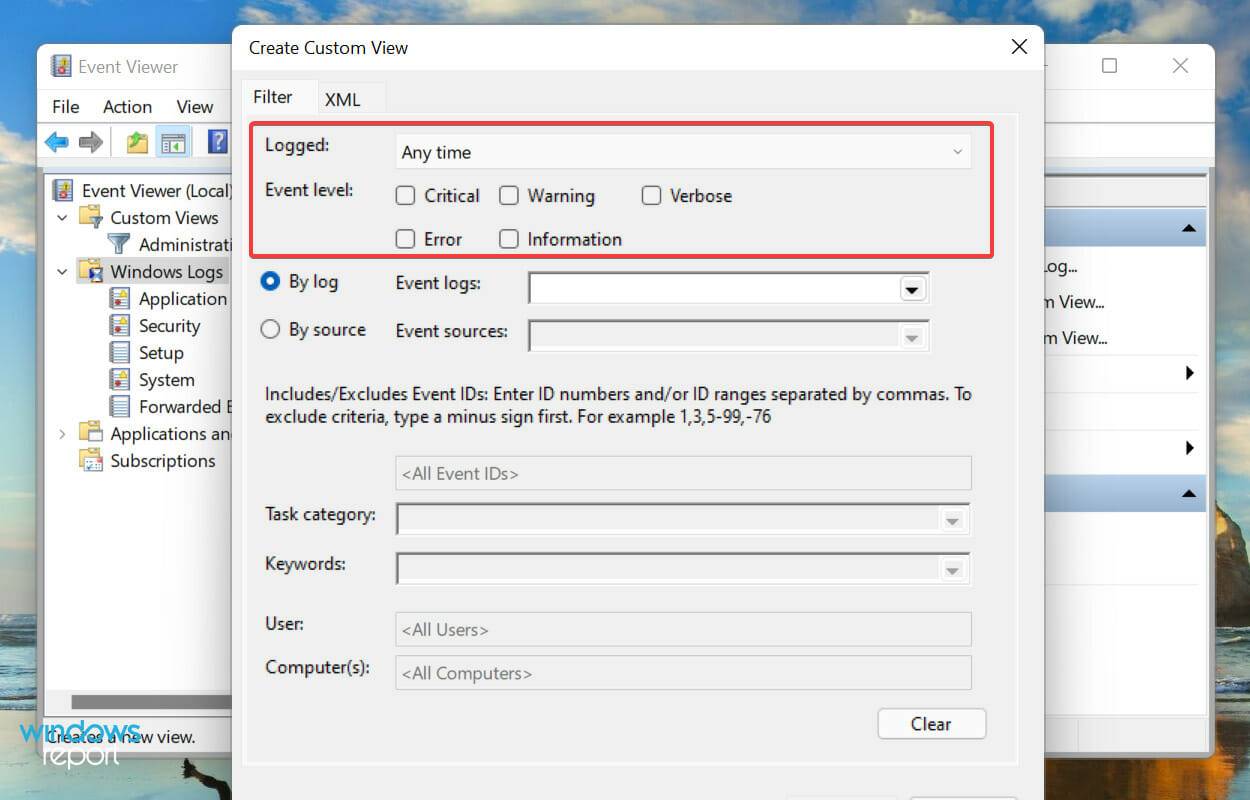Click the Forward navigation arrow

90,141
